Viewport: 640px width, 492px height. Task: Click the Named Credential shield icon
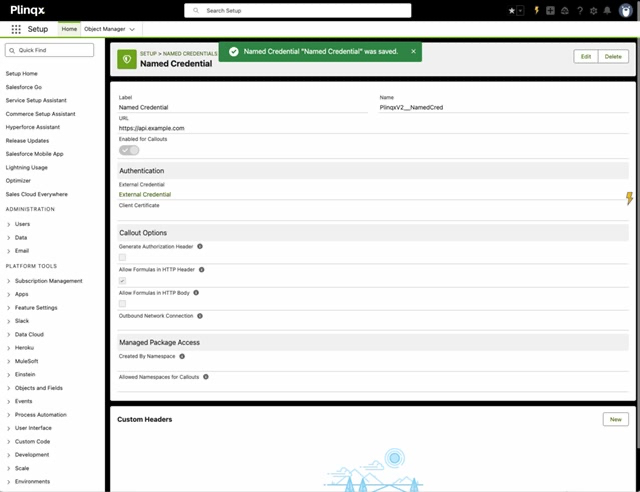(127, 60)
